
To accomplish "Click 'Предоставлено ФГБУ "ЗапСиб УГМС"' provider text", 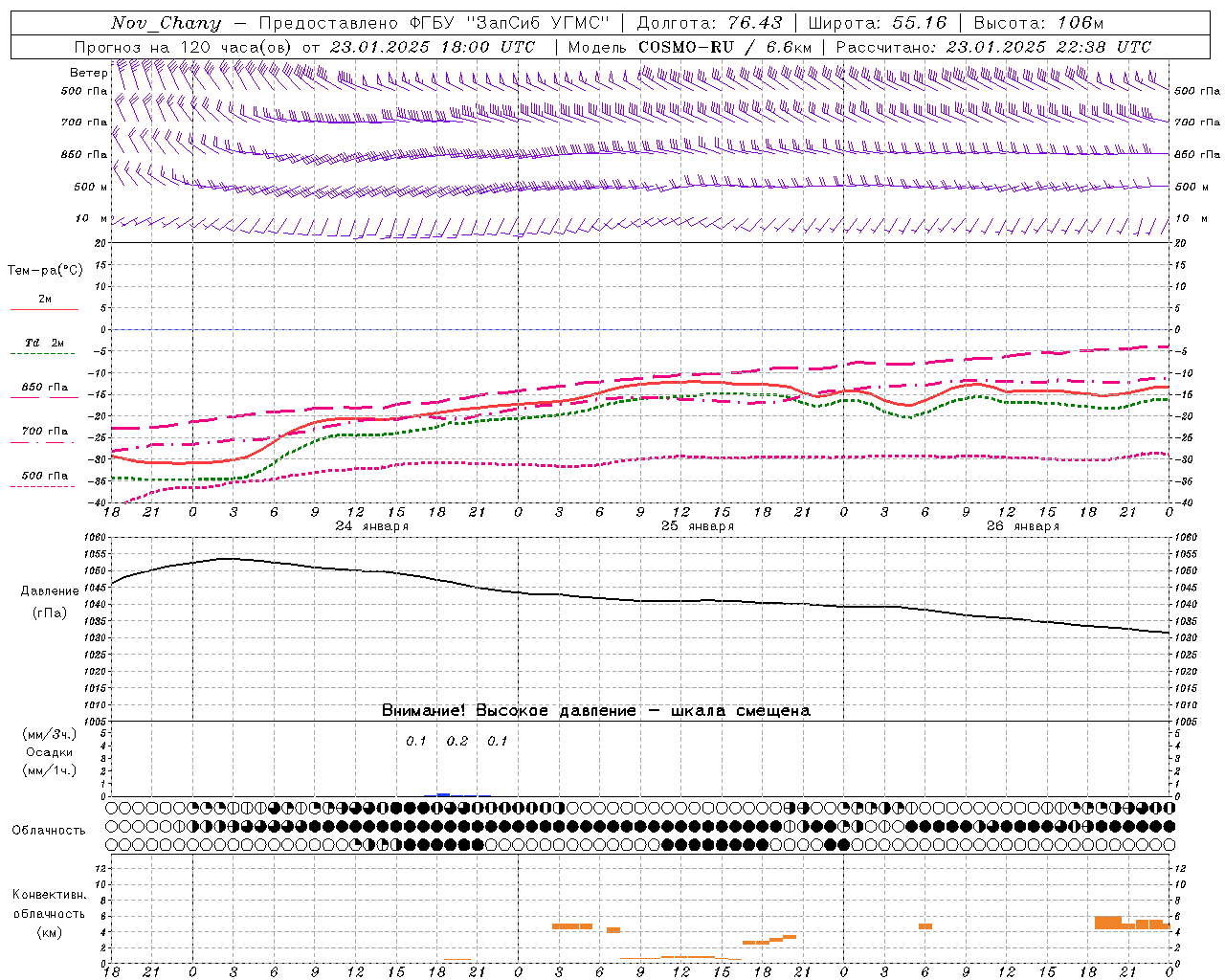I will pyautogui.click(x=434, y=23).
